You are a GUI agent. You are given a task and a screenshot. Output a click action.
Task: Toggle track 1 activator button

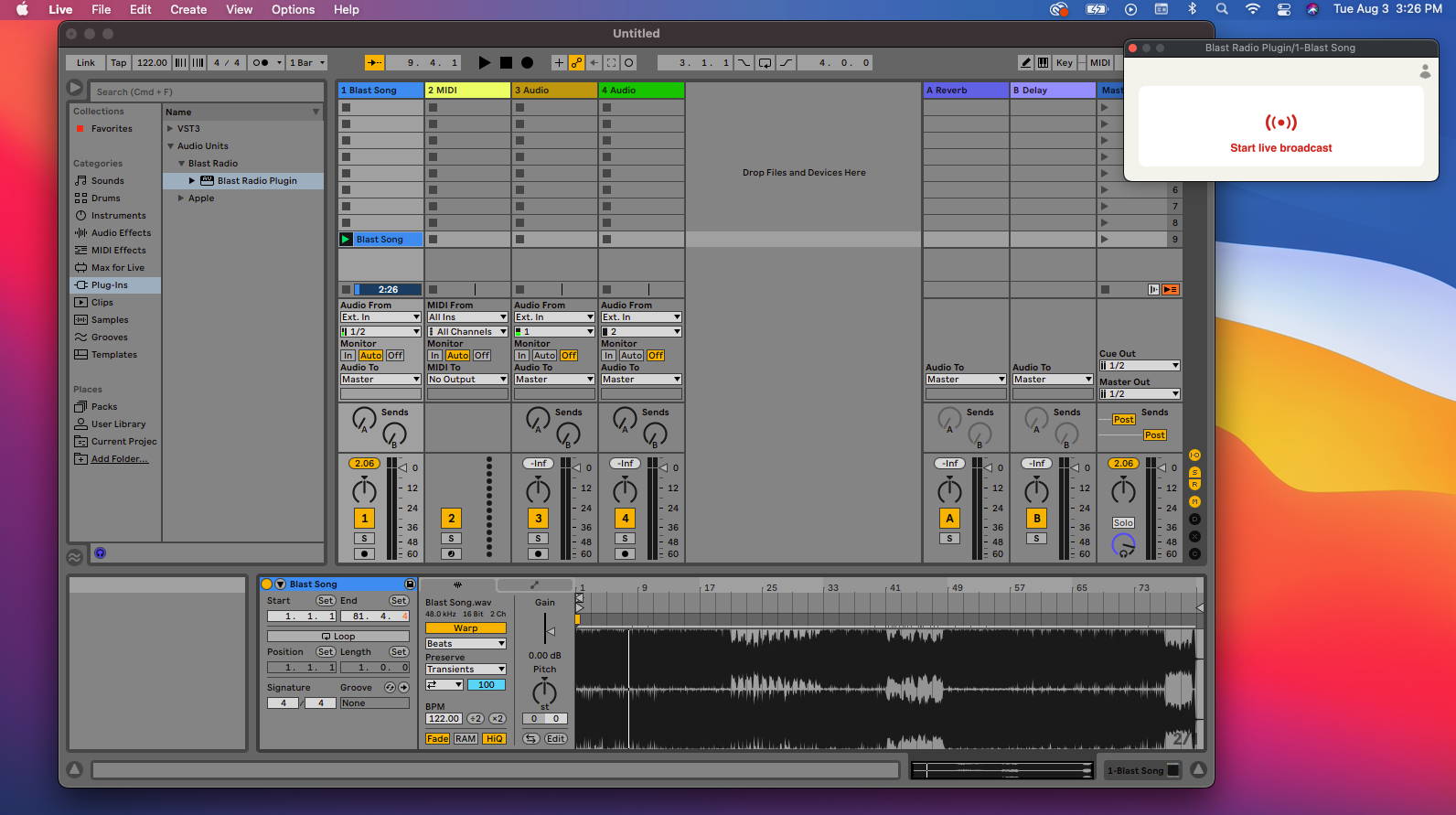click(x=364, y=518)
